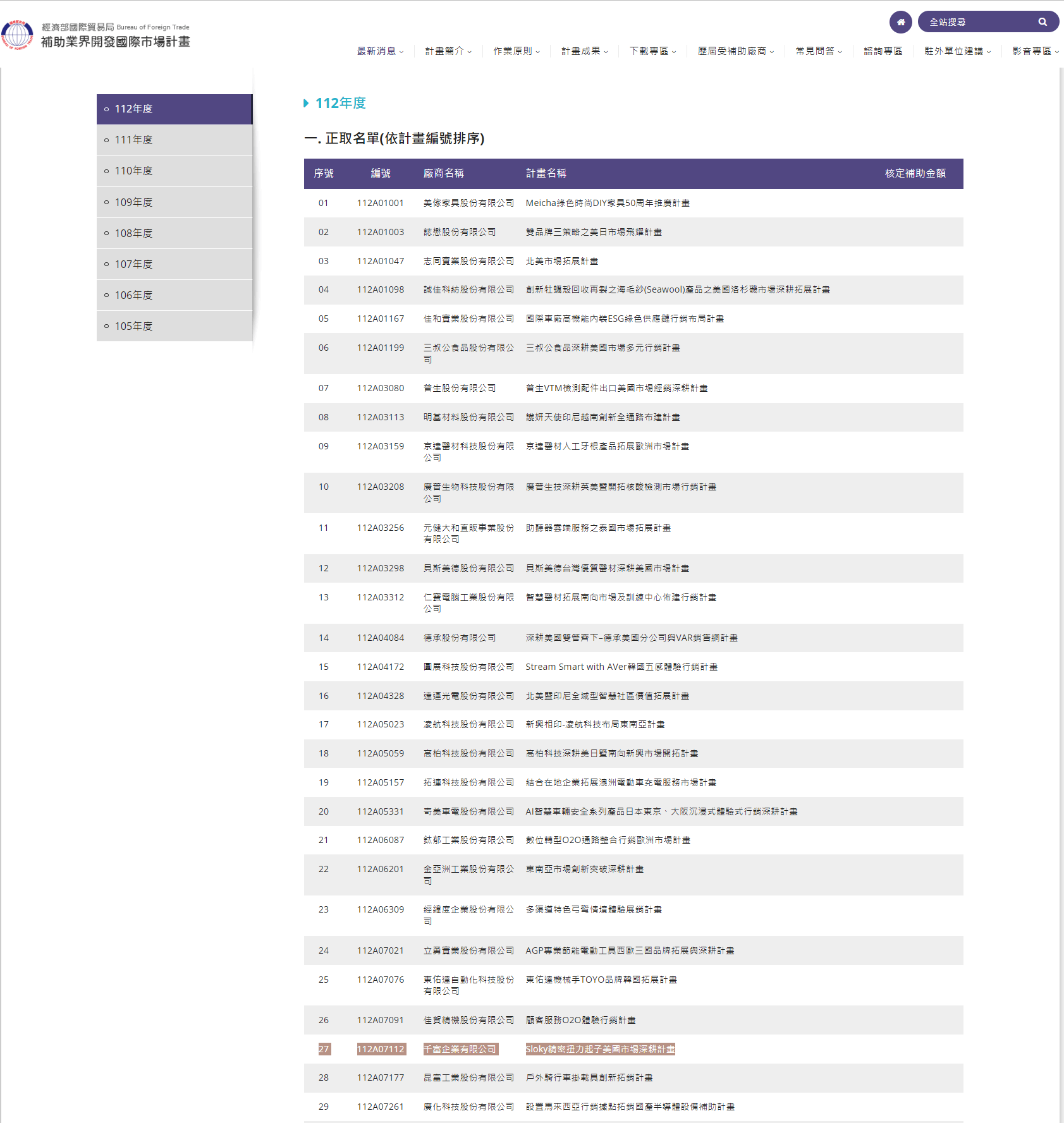
Task: Click highlighted project number 112A07112
Action: click(381, 1049)
